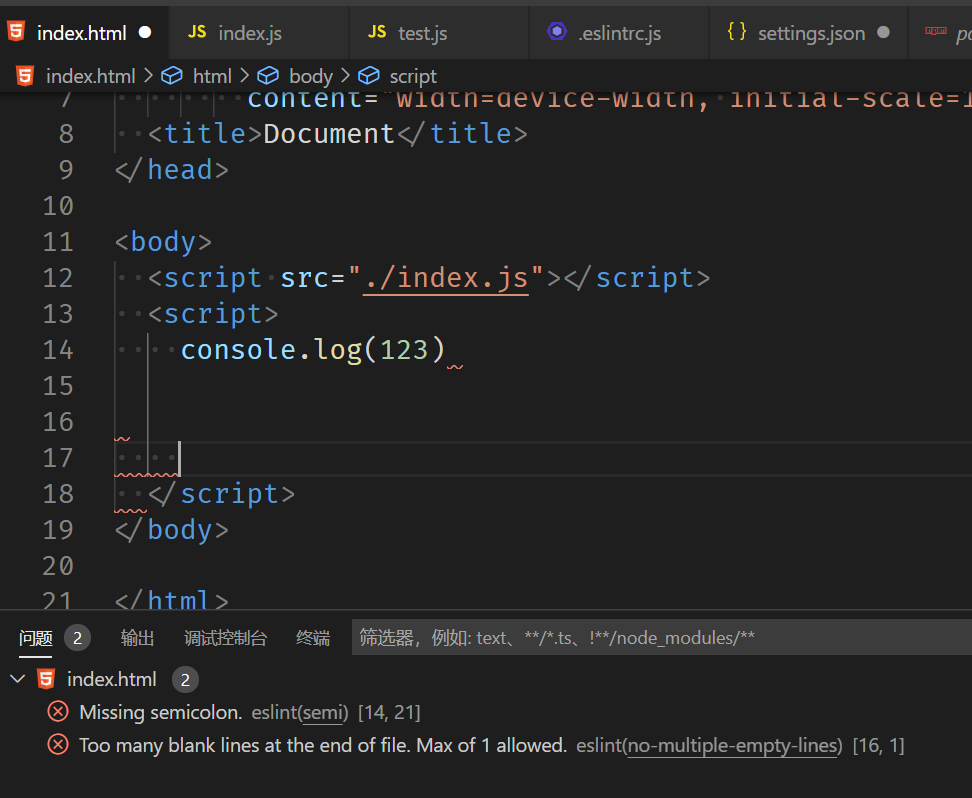This screenshot has width=972, height=798.
Task: Click the </head> tag on line 9
Action: (172, 170)
